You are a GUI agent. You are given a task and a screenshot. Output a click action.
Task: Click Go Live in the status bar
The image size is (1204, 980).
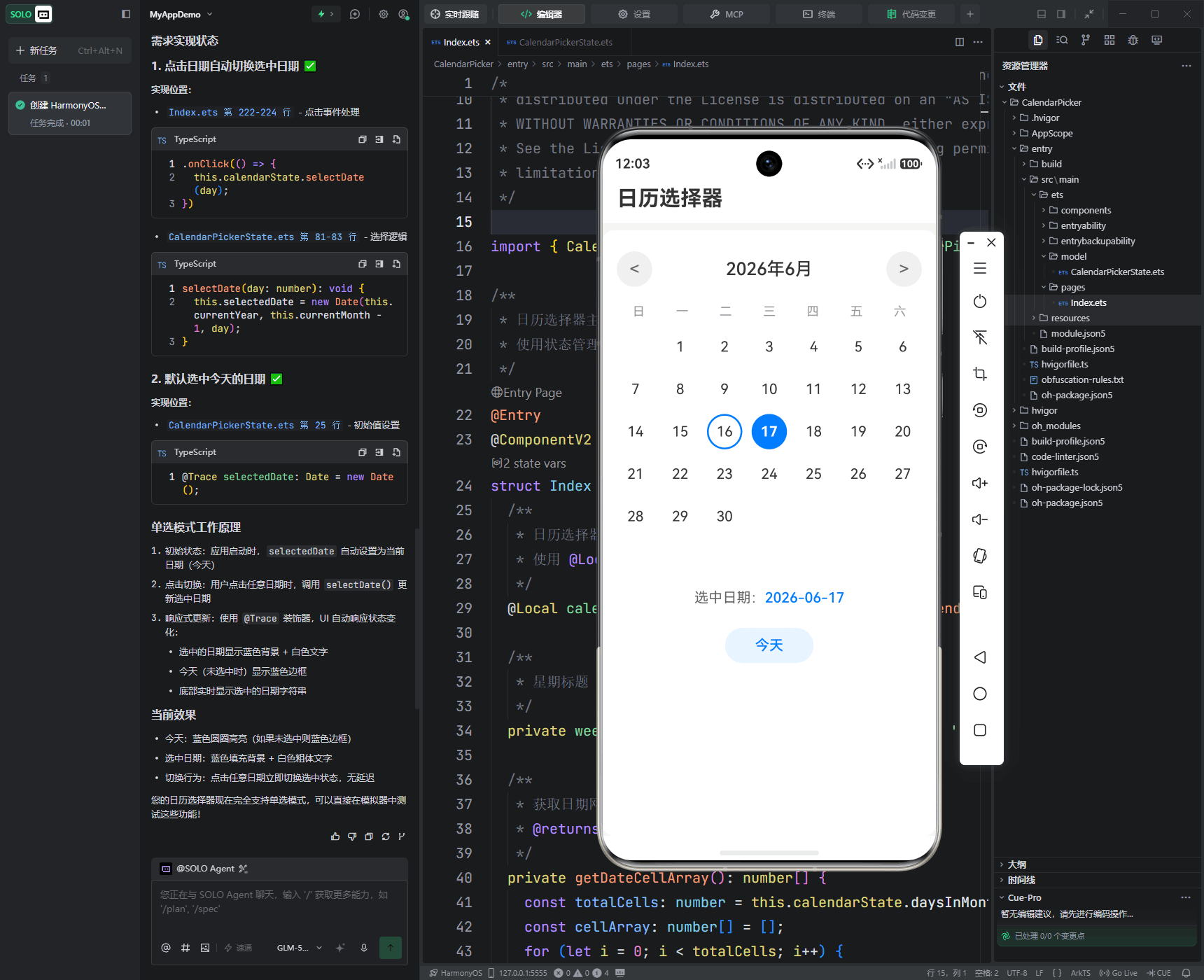click(1118, 973)
